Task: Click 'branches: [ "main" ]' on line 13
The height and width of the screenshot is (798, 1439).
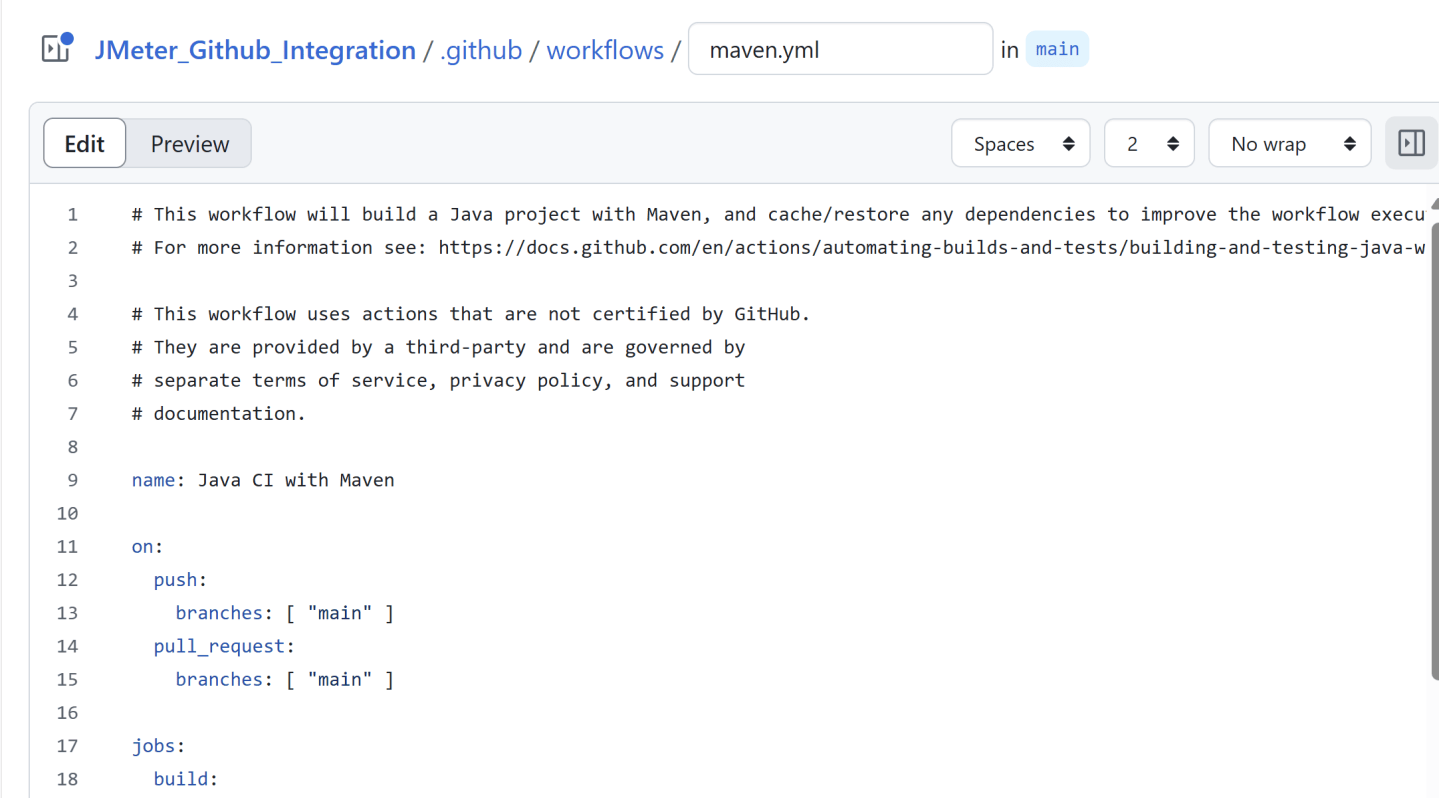Action: click(x=285, y=613)
